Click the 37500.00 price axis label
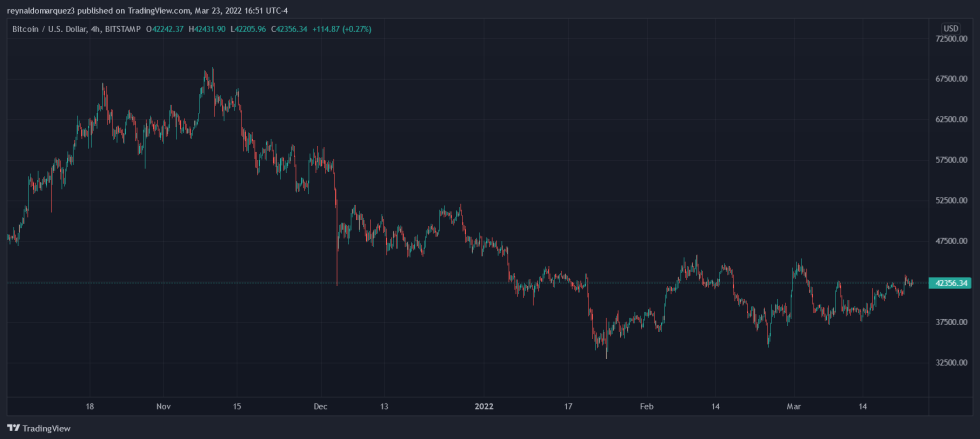 click(951, 322)
